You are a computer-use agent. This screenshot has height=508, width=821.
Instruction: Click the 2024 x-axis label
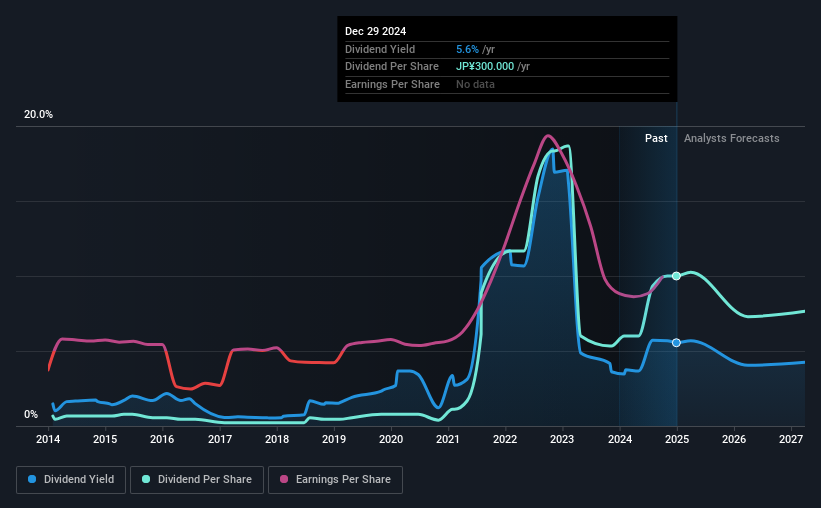click(620, 439)
